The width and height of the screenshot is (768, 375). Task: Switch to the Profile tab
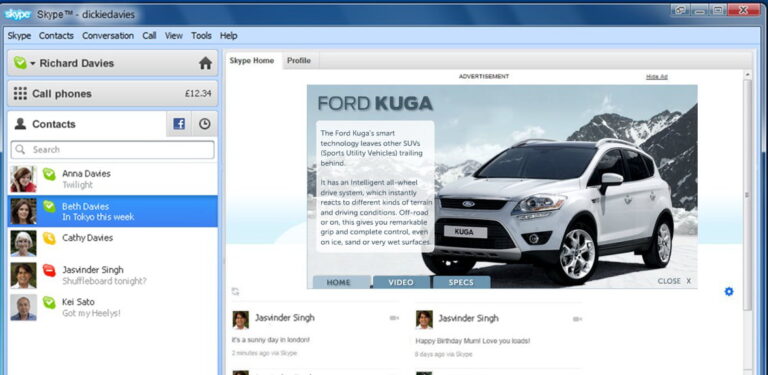[x=299, y=61]
